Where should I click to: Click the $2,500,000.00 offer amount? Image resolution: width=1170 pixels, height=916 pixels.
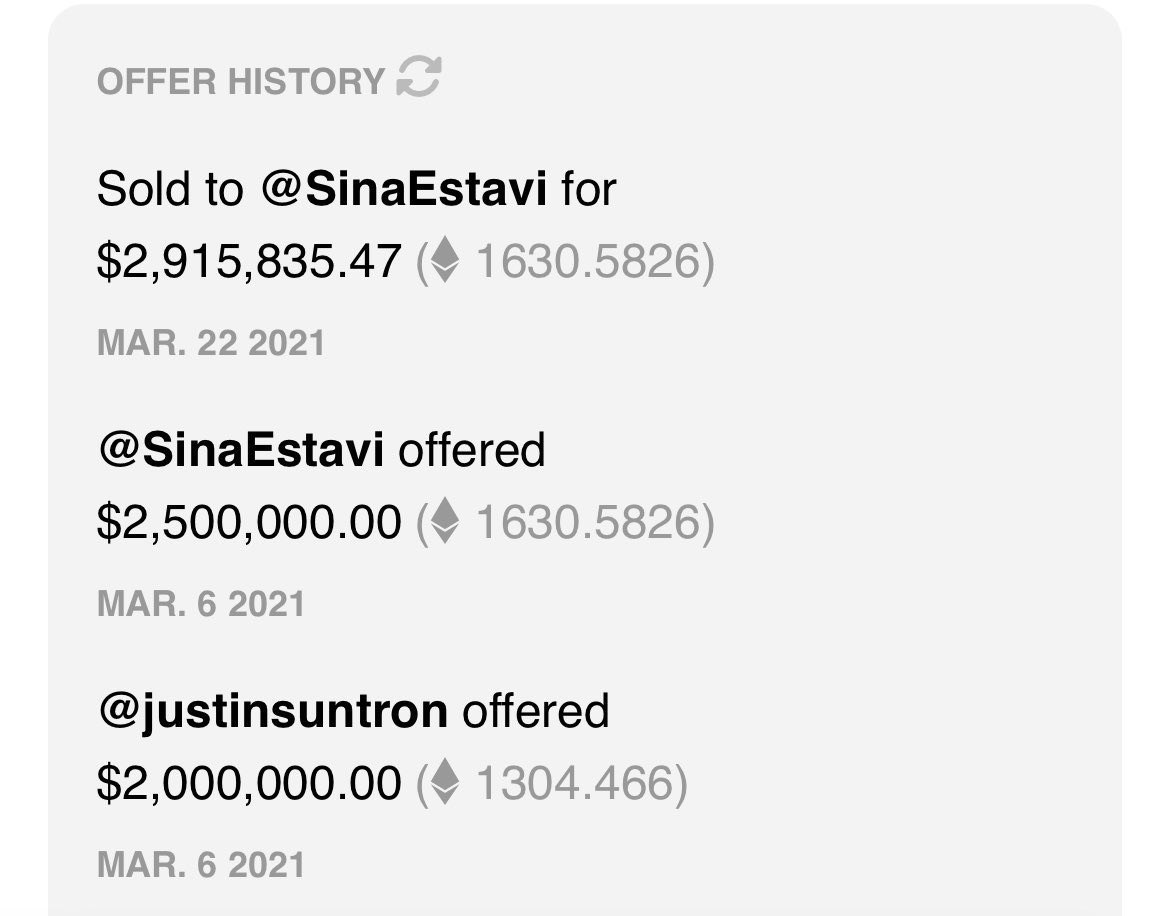(x=249, y=522)
